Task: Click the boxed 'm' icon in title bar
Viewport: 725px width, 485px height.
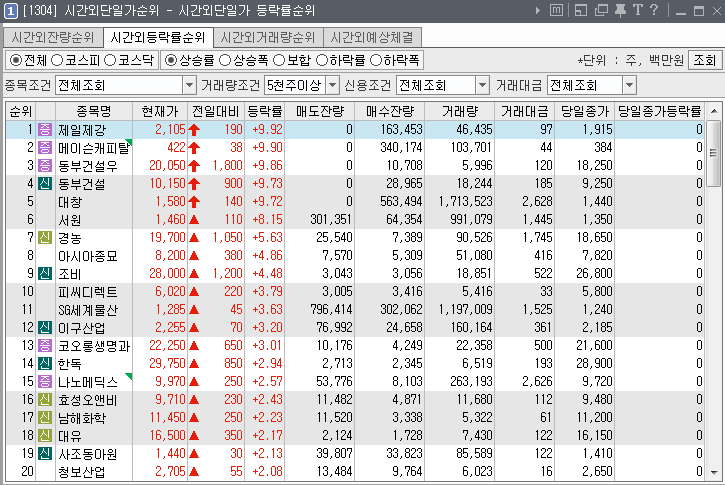Action: 556,10
